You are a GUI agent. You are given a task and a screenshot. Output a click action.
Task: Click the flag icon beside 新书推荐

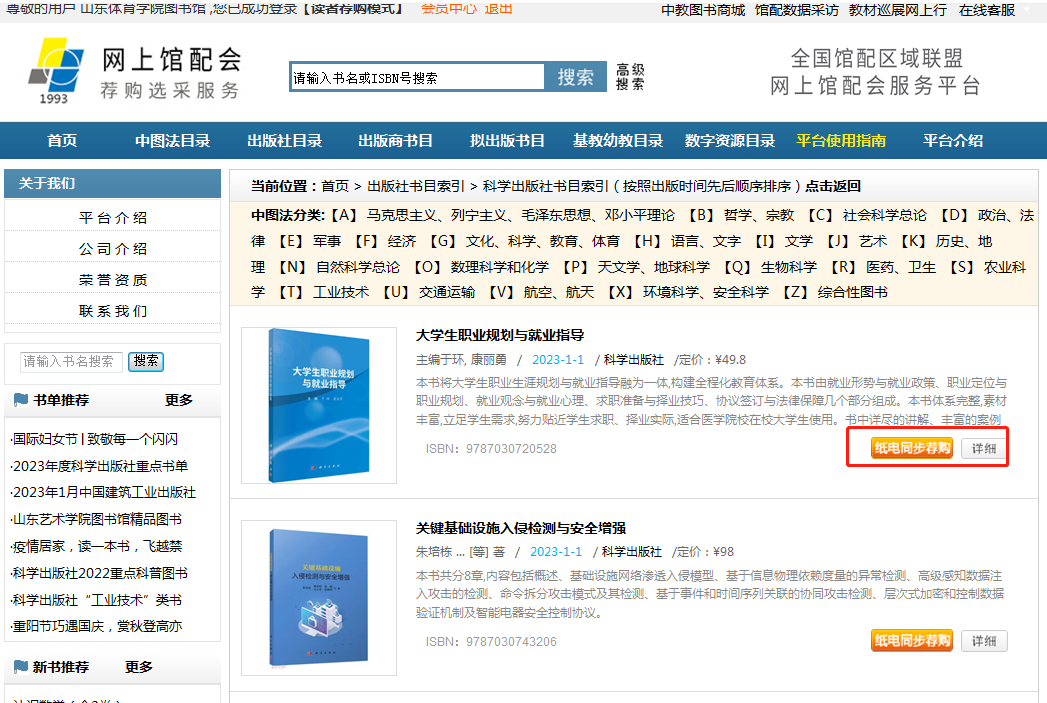(x=21, y=667)
